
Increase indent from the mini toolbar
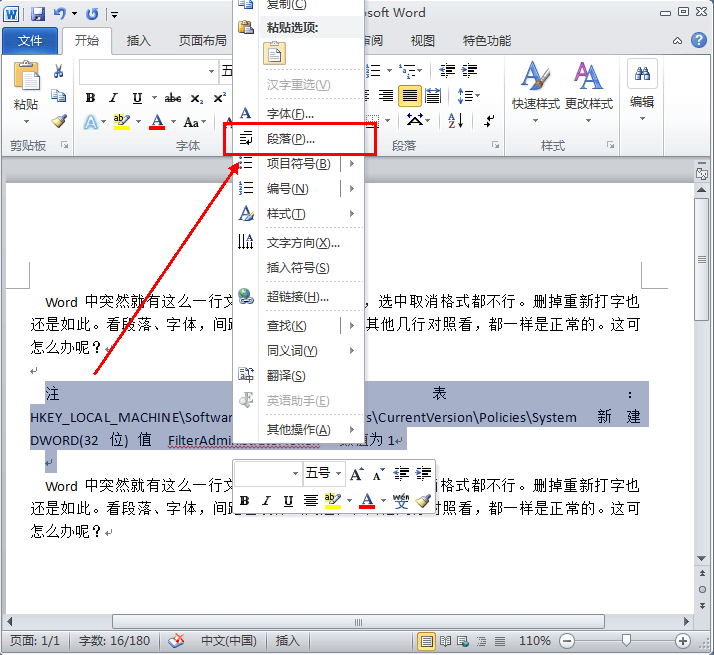pyautogui.click(x=423, y=473)
